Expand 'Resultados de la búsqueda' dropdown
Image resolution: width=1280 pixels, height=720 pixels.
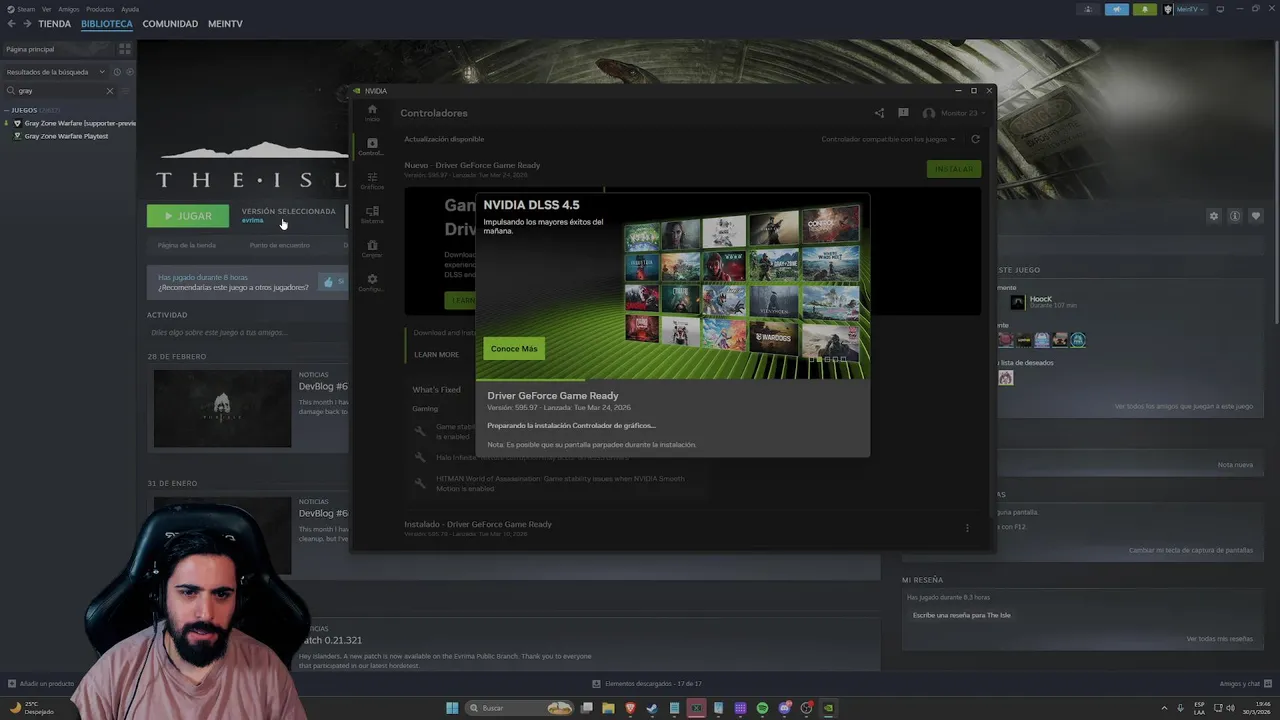click(x=55, y=72)
